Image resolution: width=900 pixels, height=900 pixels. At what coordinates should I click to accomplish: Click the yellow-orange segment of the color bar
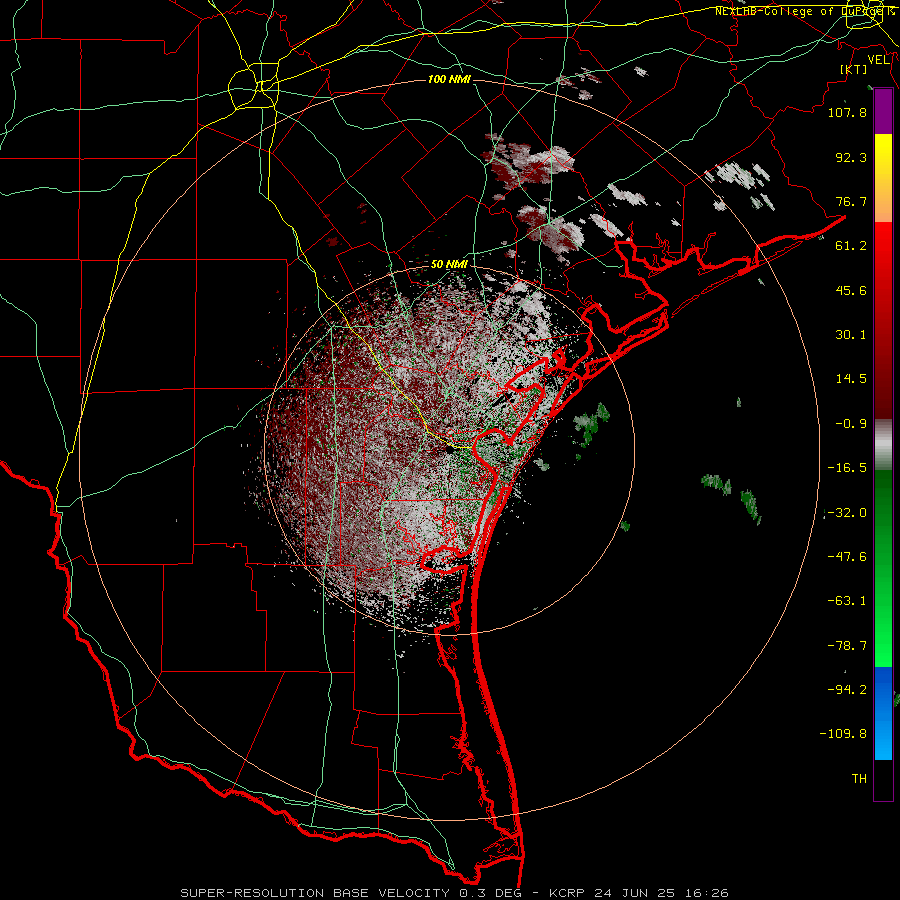tap(883, 178)
